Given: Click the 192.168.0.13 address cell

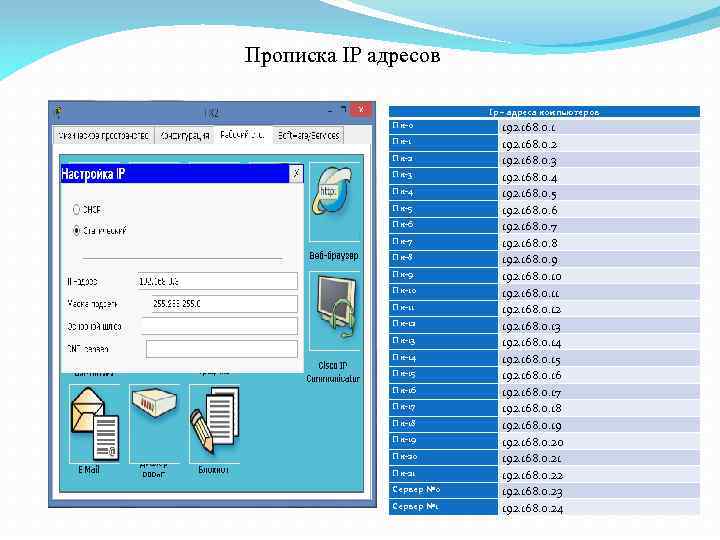Looking at the screenshot, I should pyautogui.click(x=599, y=326).
